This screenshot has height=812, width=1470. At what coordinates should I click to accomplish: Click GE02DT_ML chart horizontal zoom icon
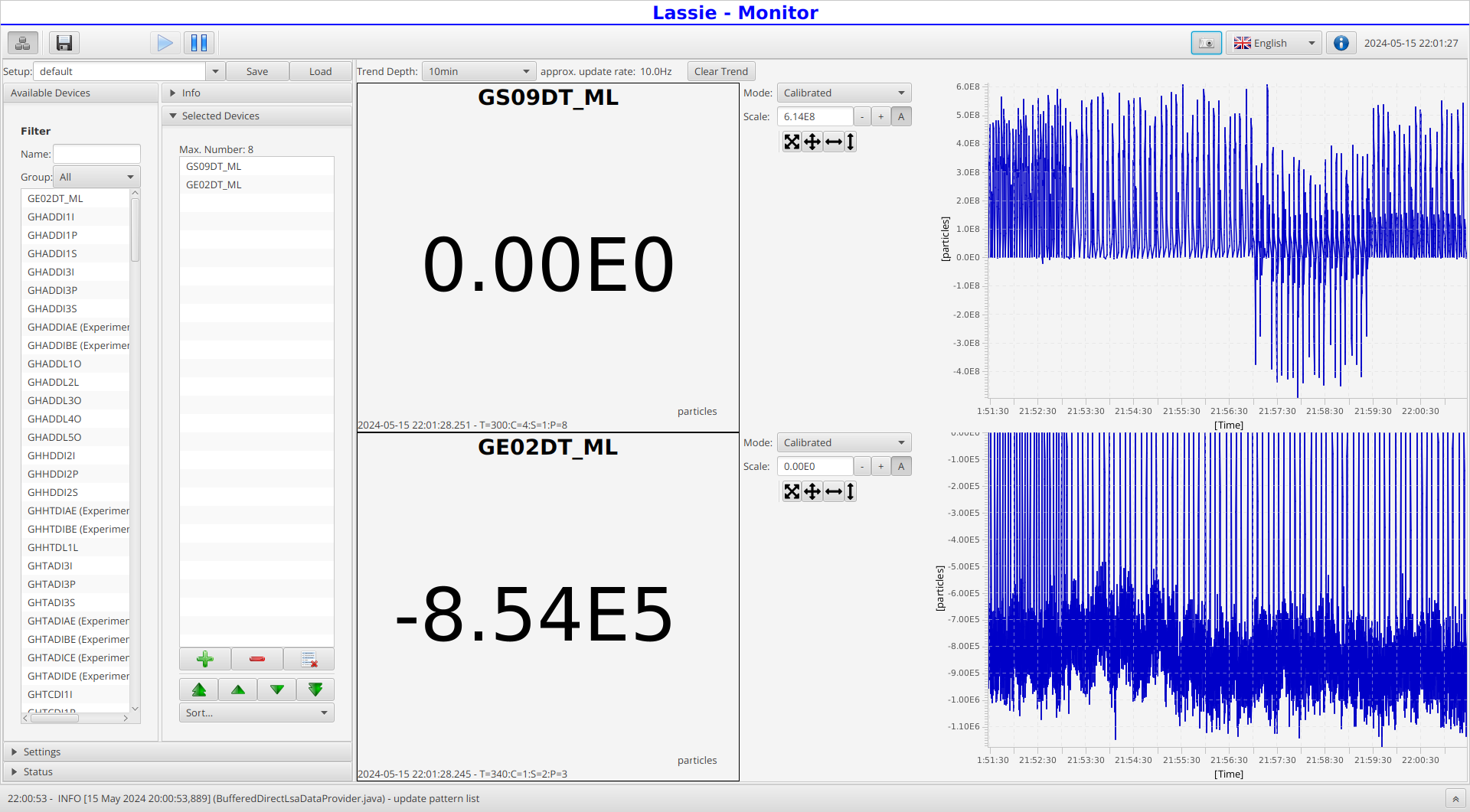tap(834, 491)
